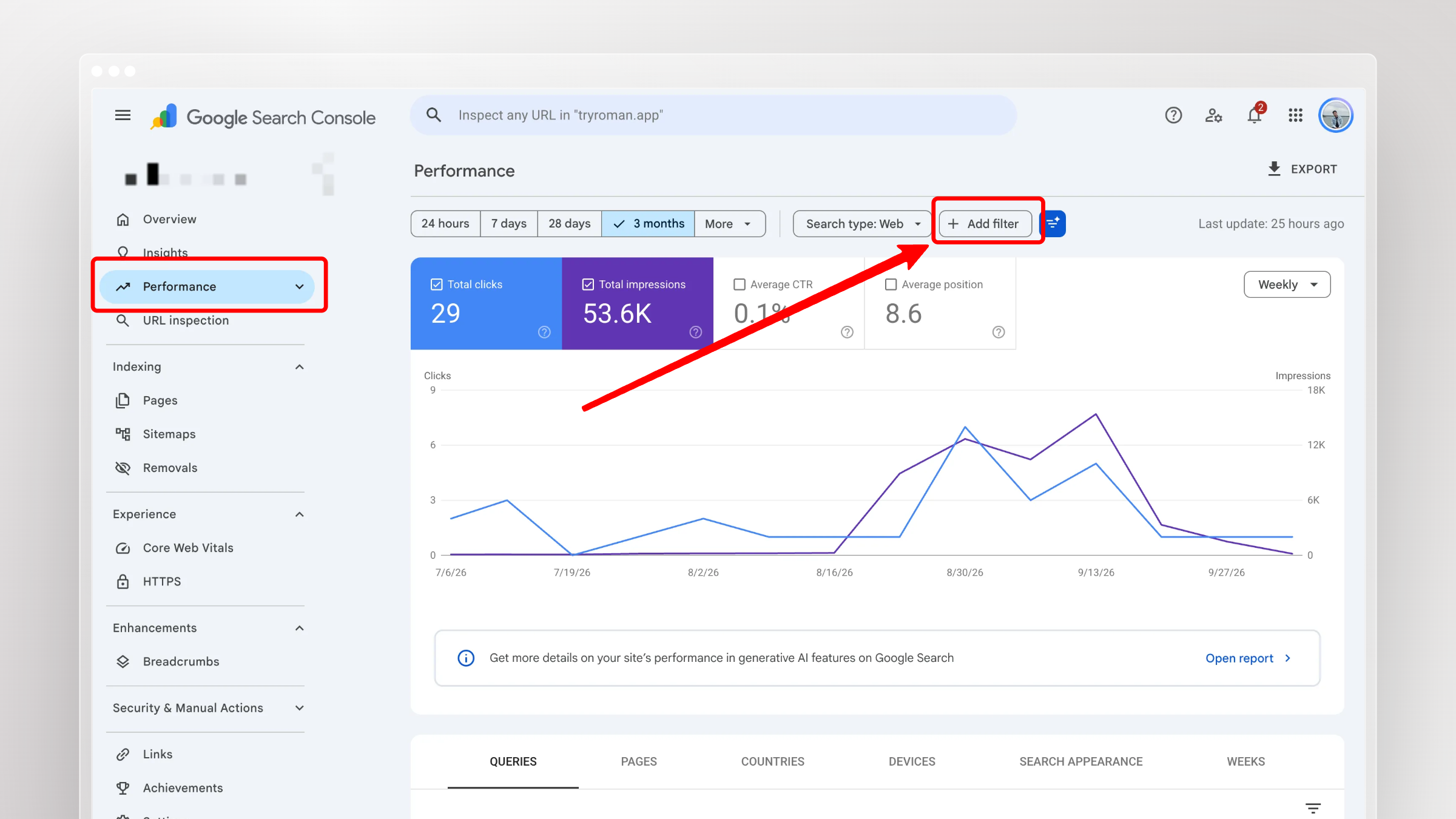Uncheck Total impressions checkbox
The height and width of the screenshot is (819, 1456).
tap(588, 285)
